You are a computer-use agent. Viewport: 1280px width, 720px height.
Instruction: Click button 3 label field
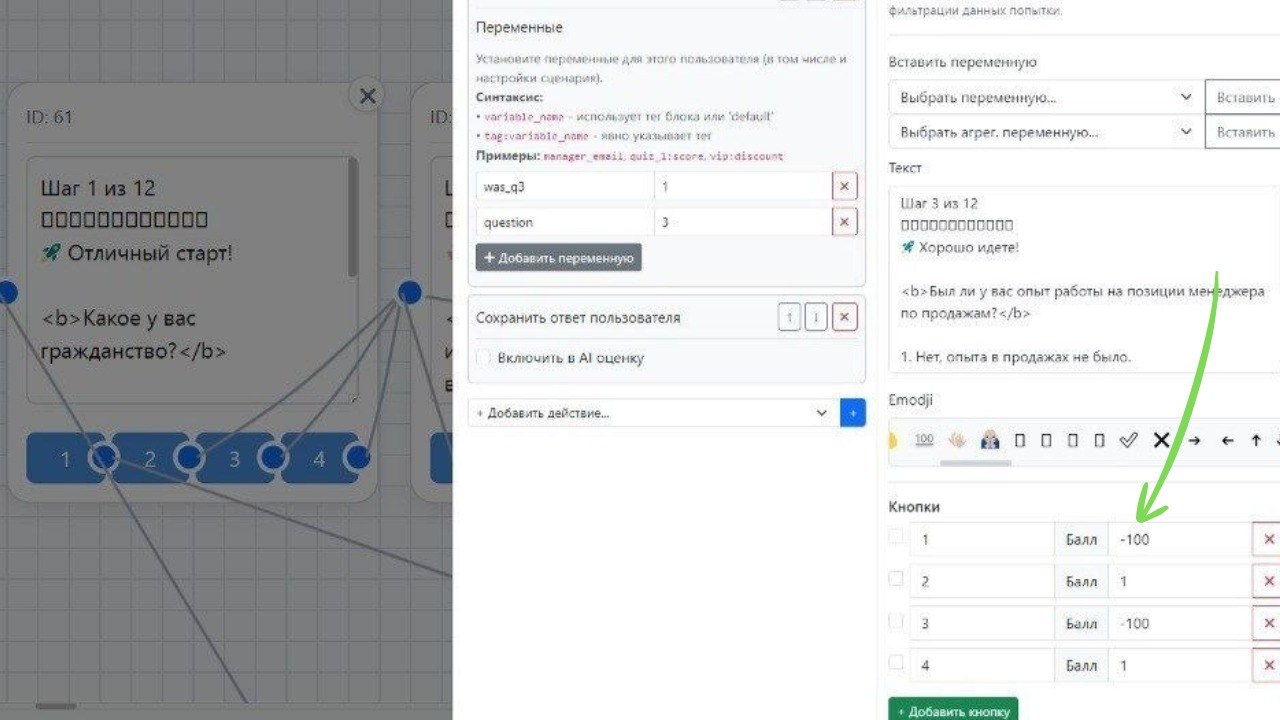[x=981, y=623]
